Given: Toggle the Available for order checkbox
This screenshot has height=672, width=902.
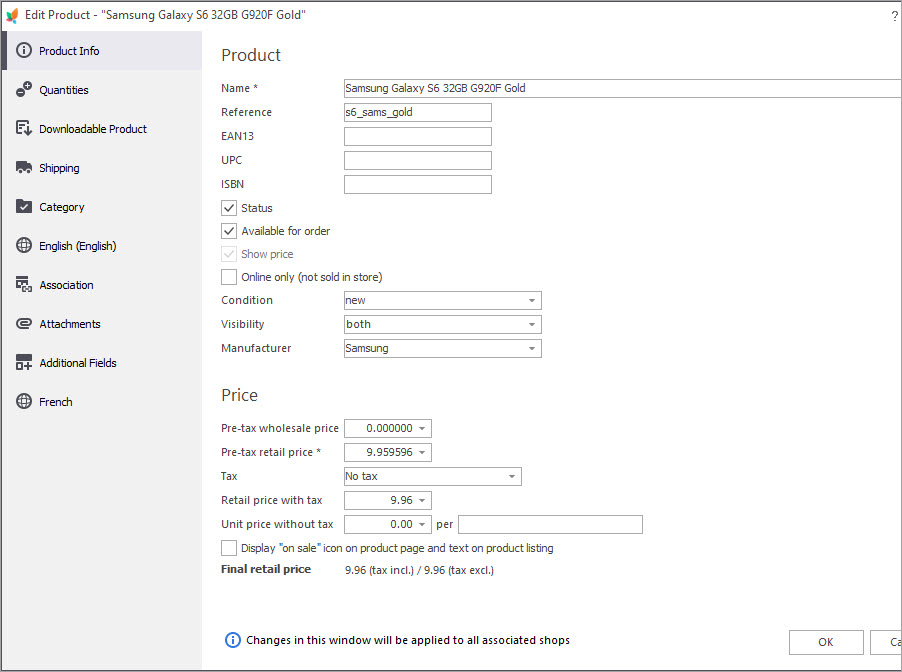Looking at the screenshot, I should click(x=229, y=231).
